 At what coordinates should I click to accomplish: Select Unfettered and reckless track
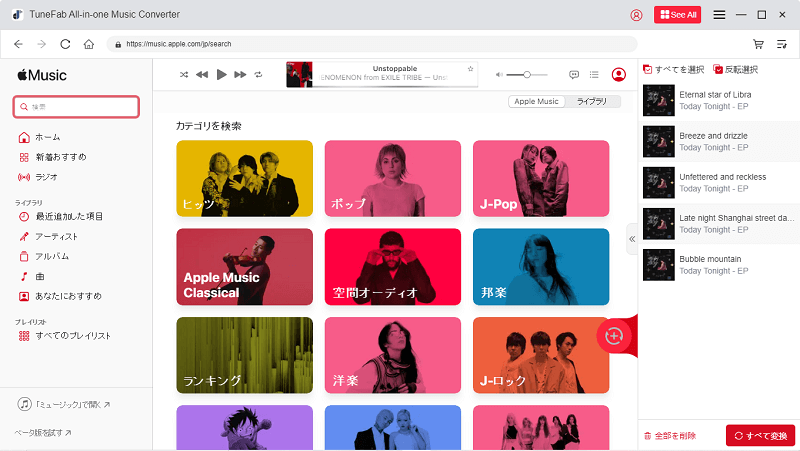[719, 183]
